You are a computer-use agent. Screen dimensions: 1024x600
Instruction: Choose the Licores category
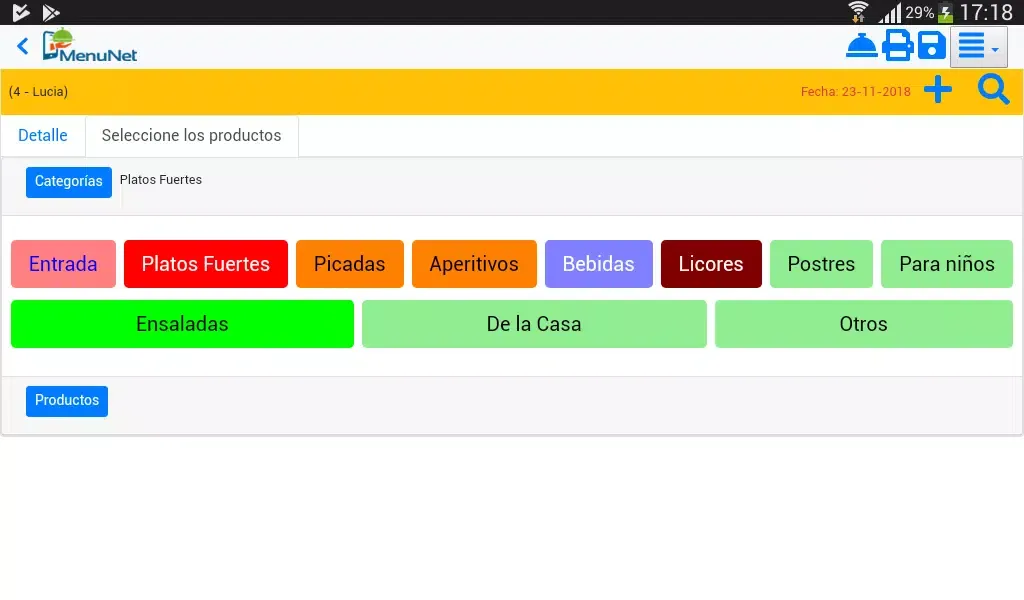(711, 264)
